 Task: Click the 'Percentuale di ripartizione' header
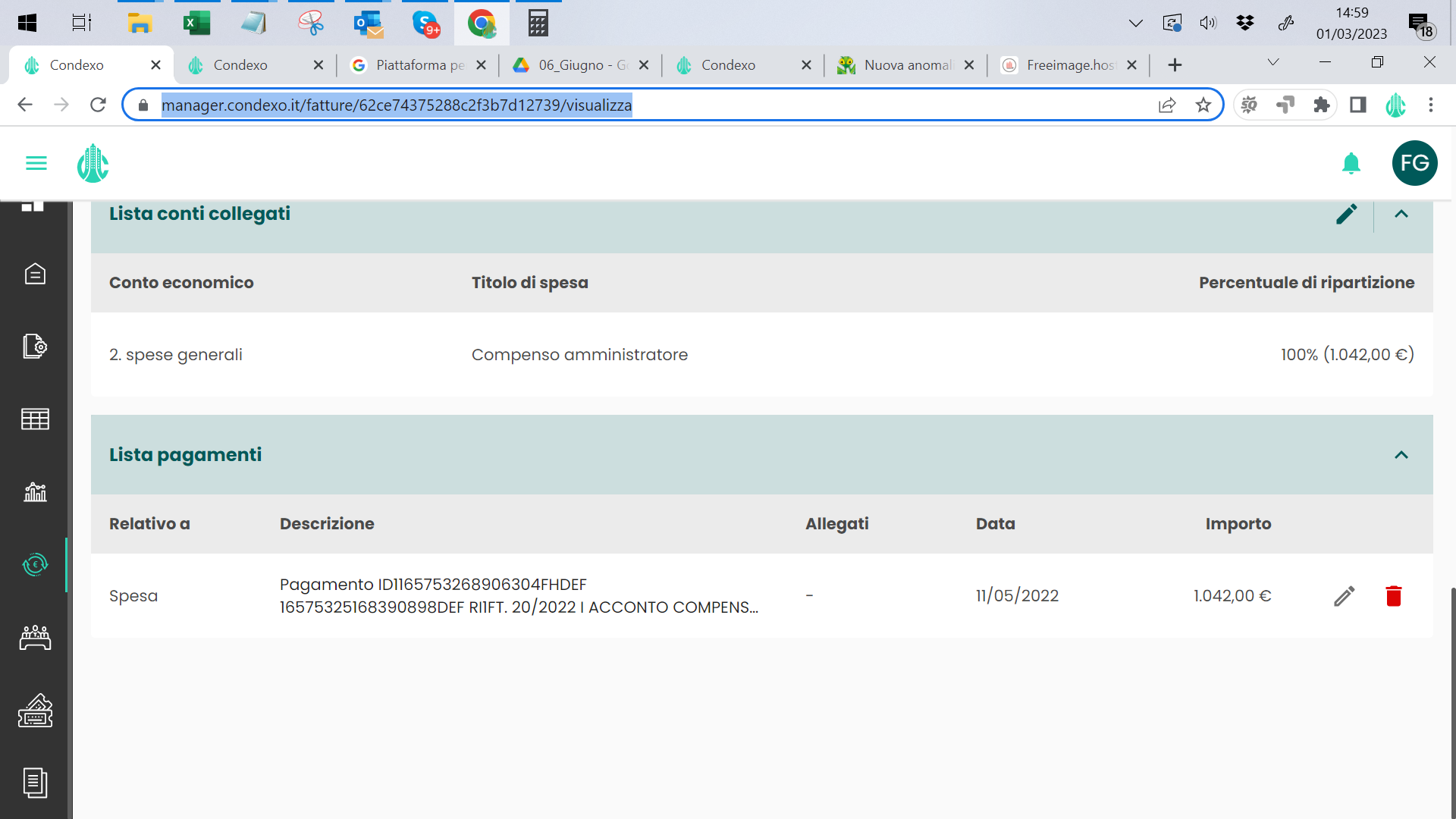(1307, 283)
